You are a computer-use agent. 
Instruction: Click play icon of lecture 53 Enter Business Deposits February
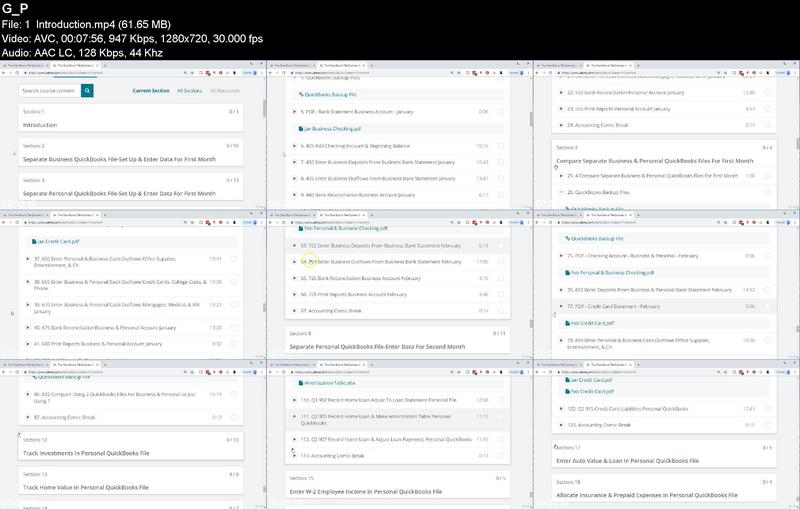[x=294, y=246]
